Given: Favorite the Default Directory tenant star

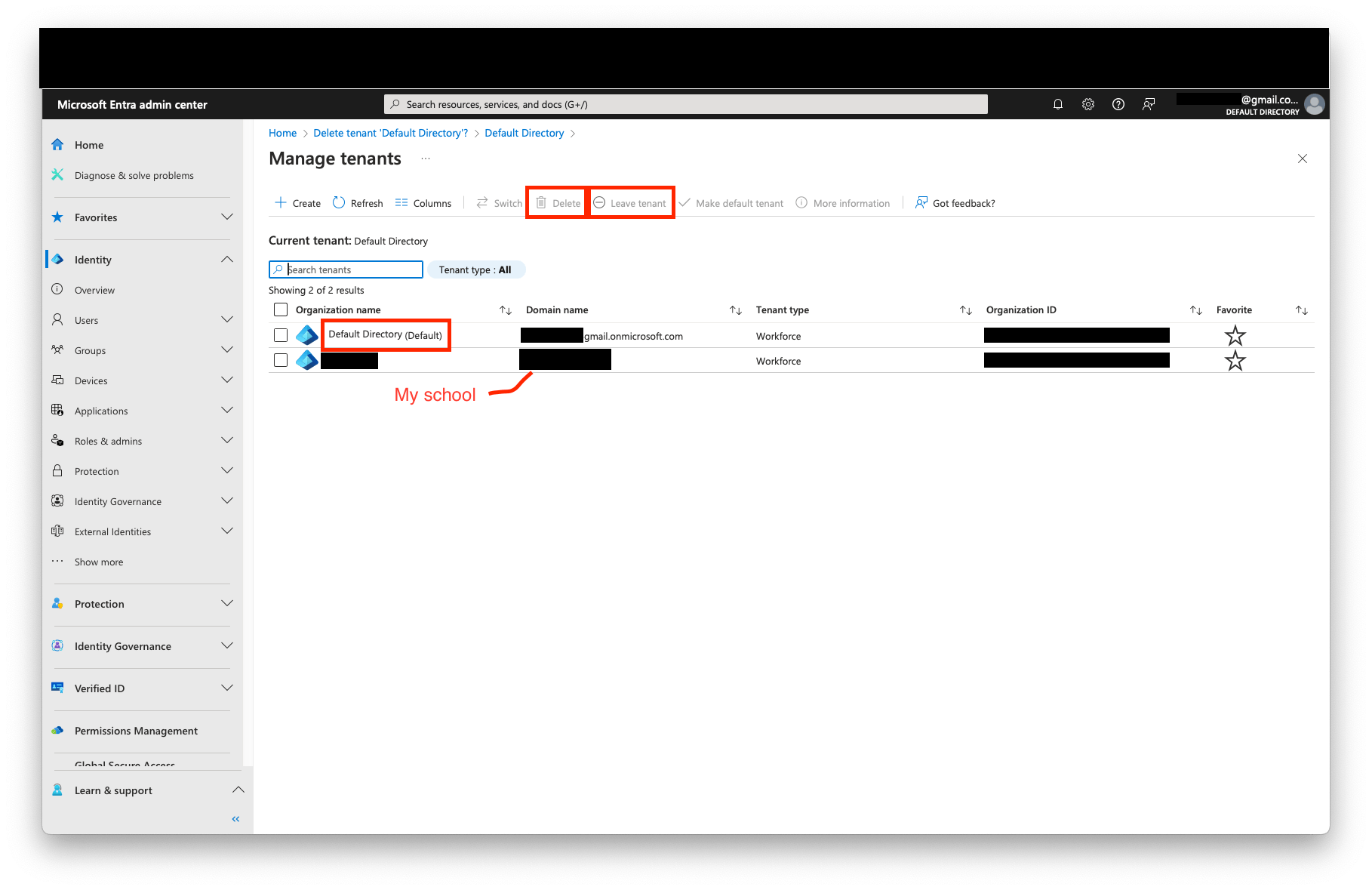Looking at the screenshot, I should point(1235,335).
